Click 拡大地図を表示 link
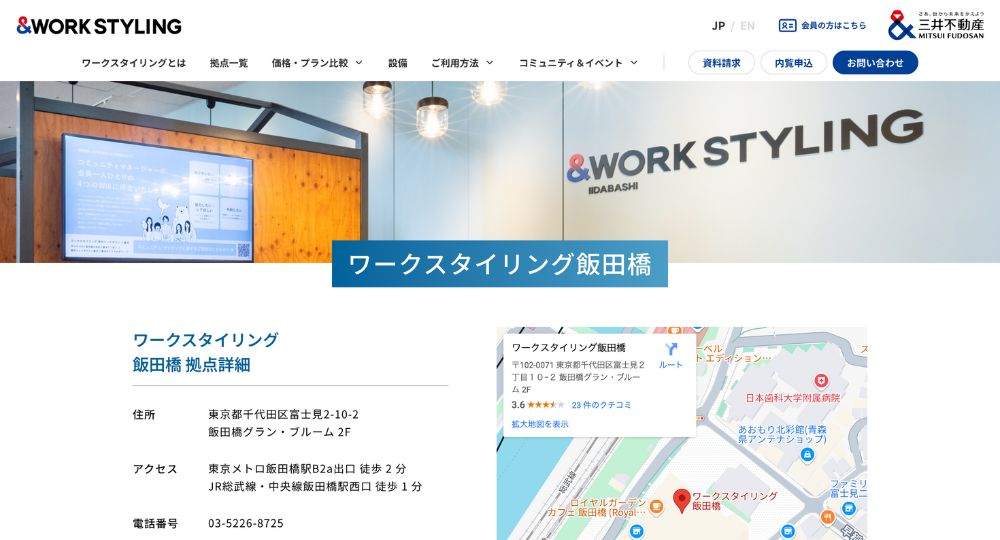This screenshot has width=1000, height=540. tap(540, 424)
